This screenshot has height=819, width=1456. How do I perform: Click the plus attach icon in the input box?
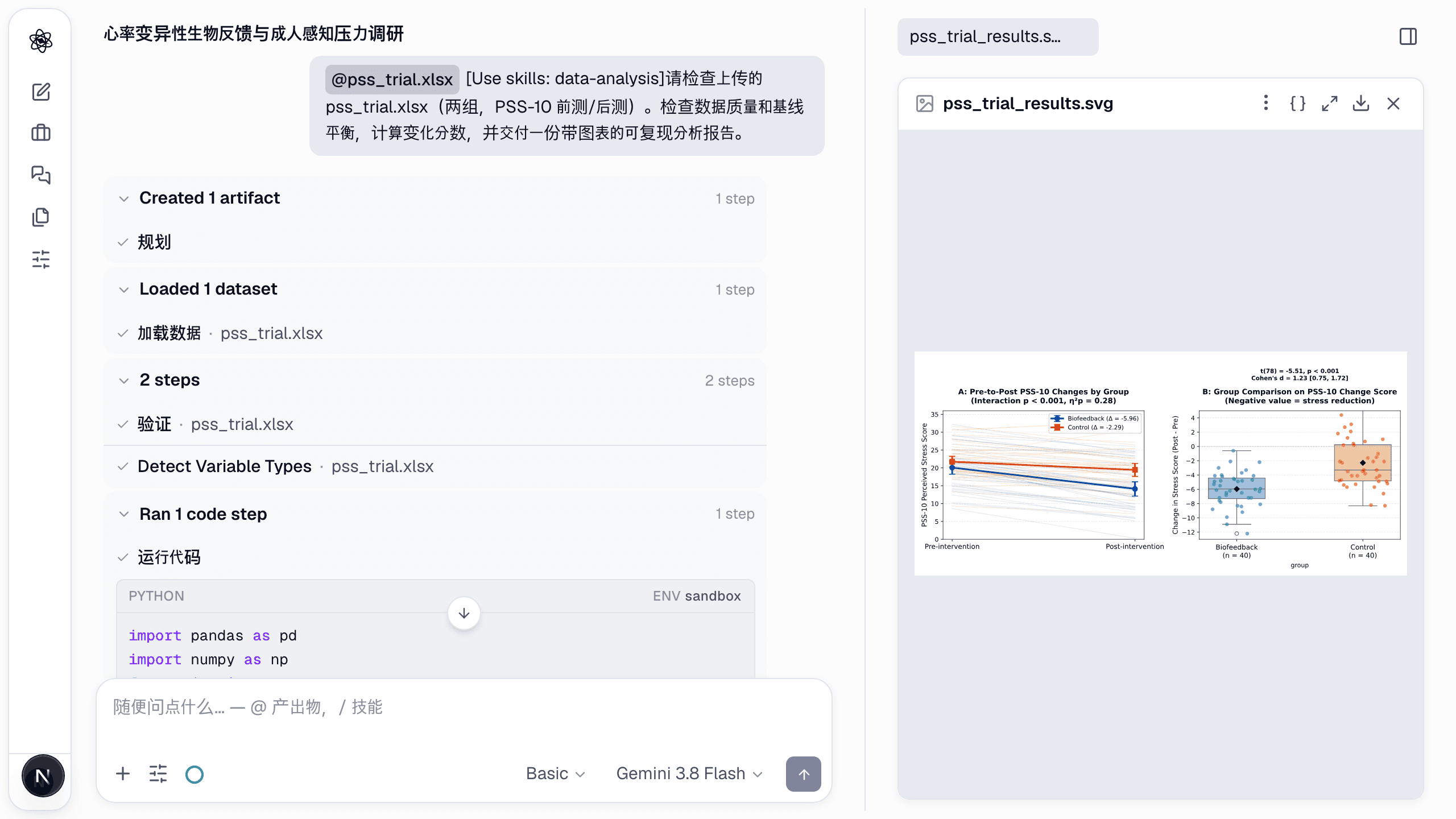pyautogui.click(x=123, y=774)
